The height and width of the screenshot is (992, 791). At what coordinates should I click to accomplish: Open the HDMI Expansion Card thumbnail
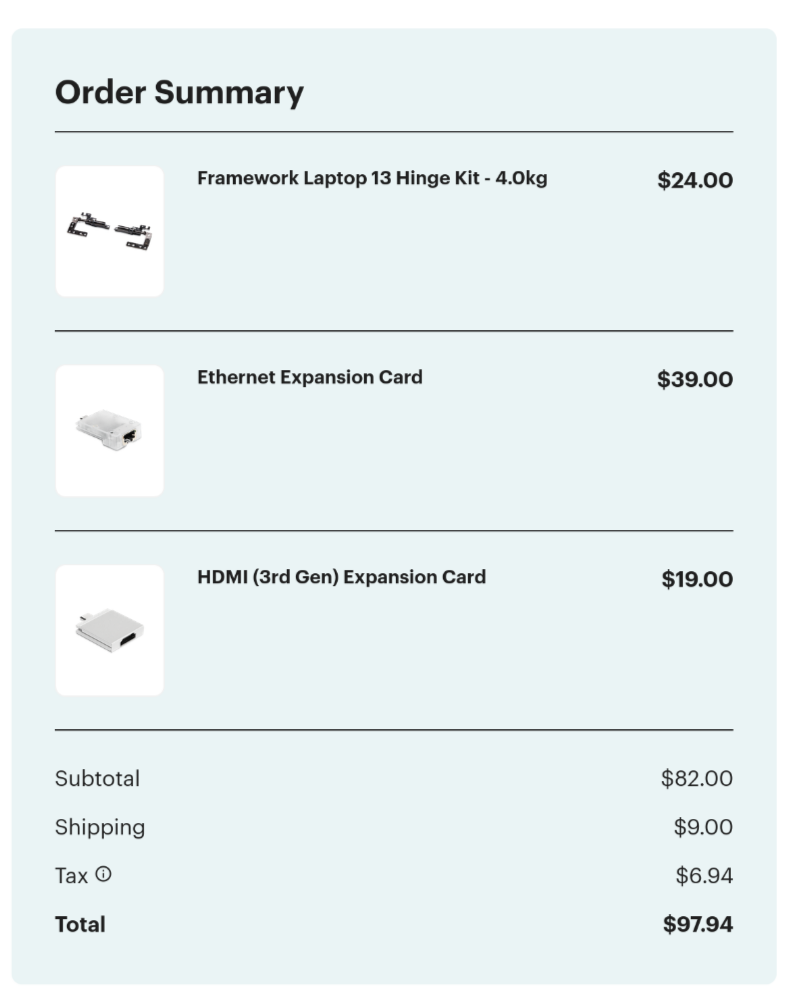[109, 631]
